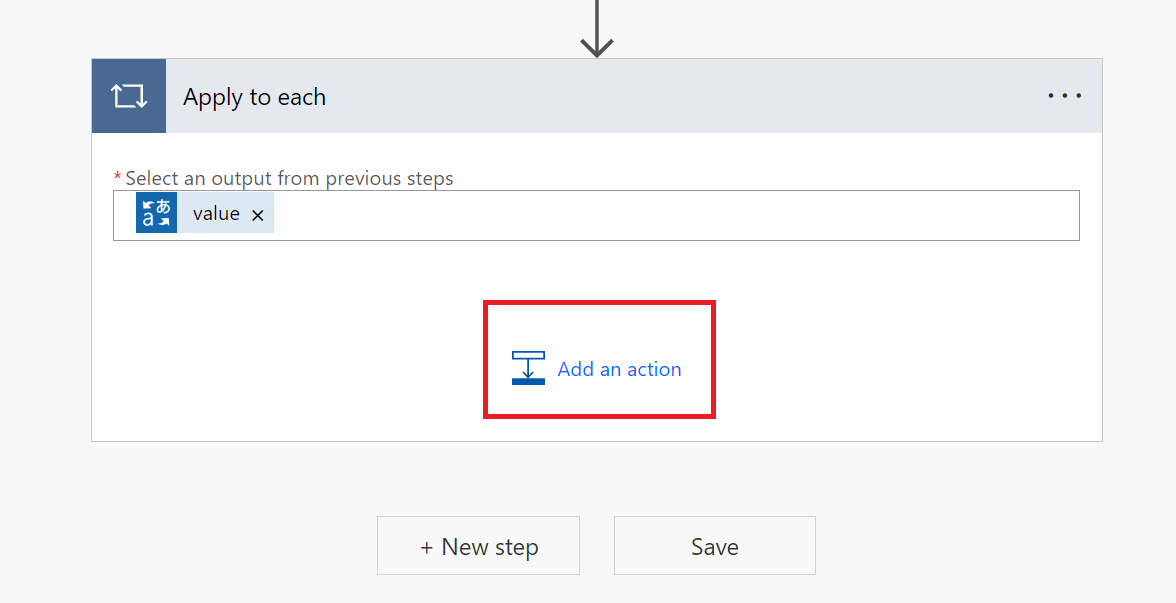Click the empty part of the output input field

(670, 215)
